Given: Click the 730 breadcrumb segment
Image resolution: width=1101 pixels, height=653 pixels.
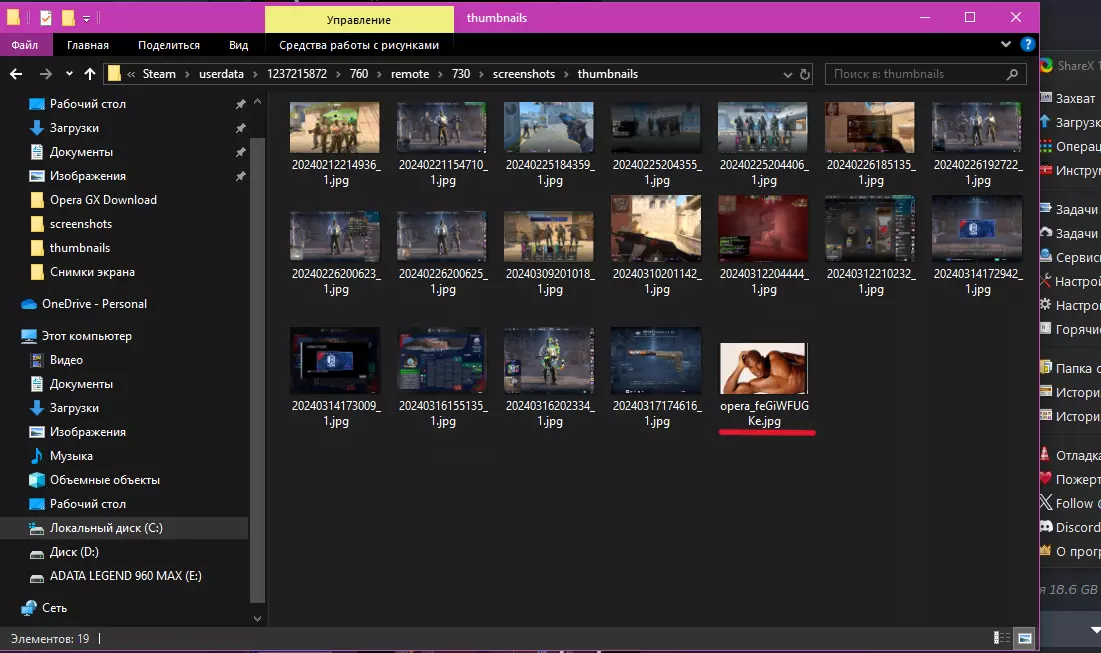Looking at the screenshot, I should (461, 74).
